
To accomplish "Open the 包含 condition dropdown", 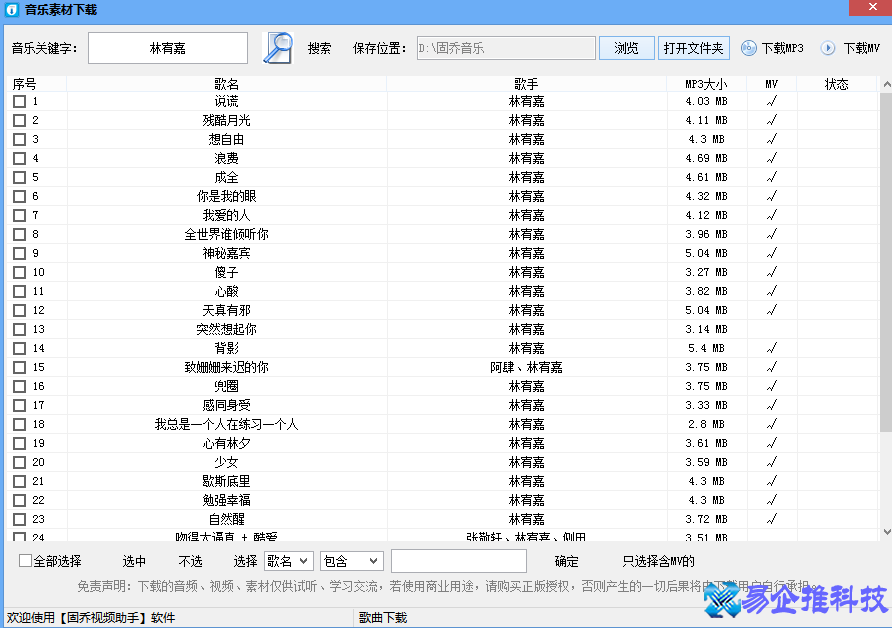I will point(351,561).
